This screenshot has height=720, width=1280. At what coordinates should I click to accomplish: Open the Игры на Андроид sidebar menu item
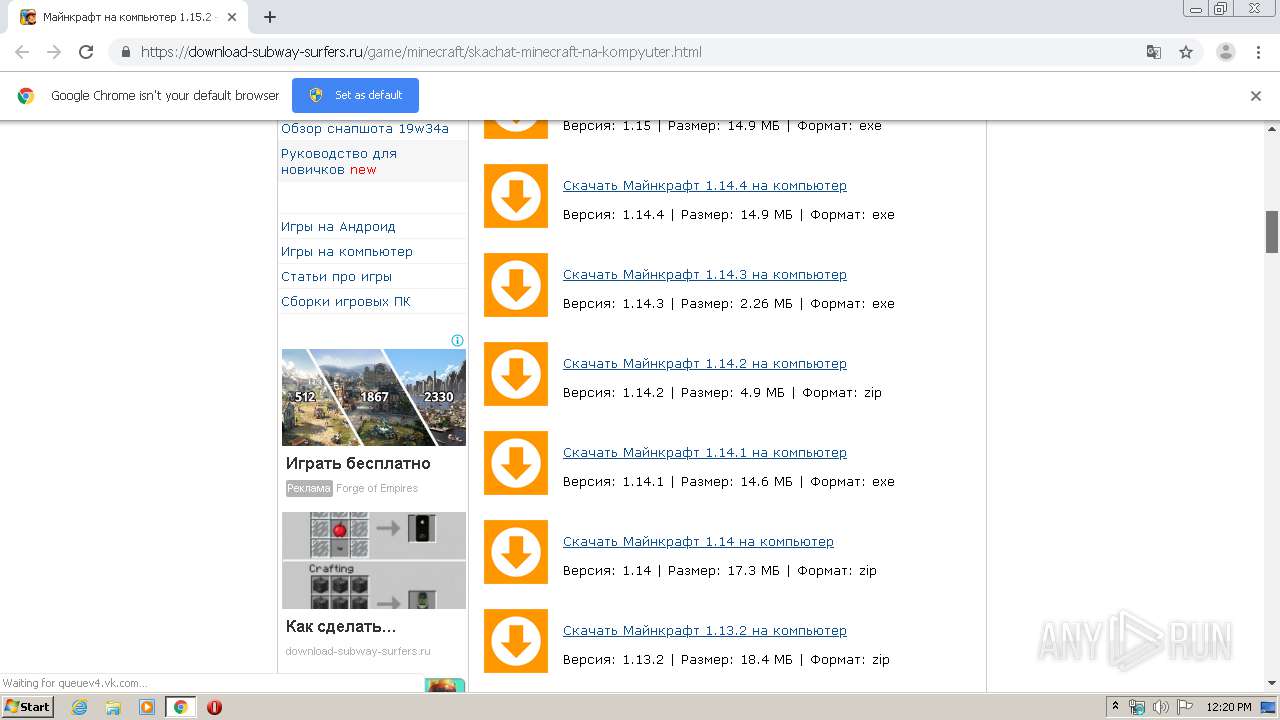click(338, 227)
